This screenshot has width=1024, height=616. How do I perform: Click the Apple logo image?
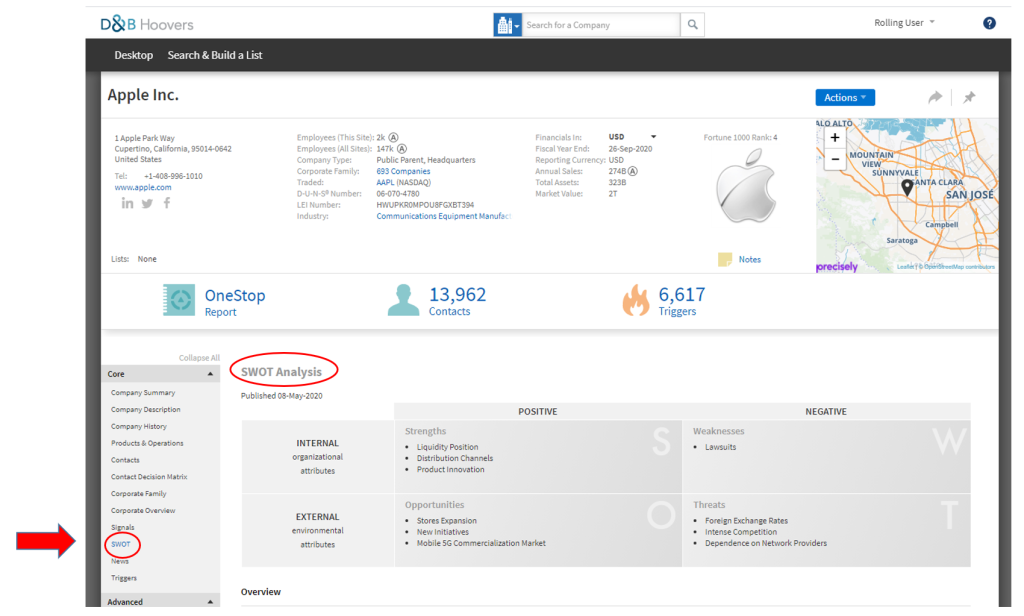click(x=746, y=186)
